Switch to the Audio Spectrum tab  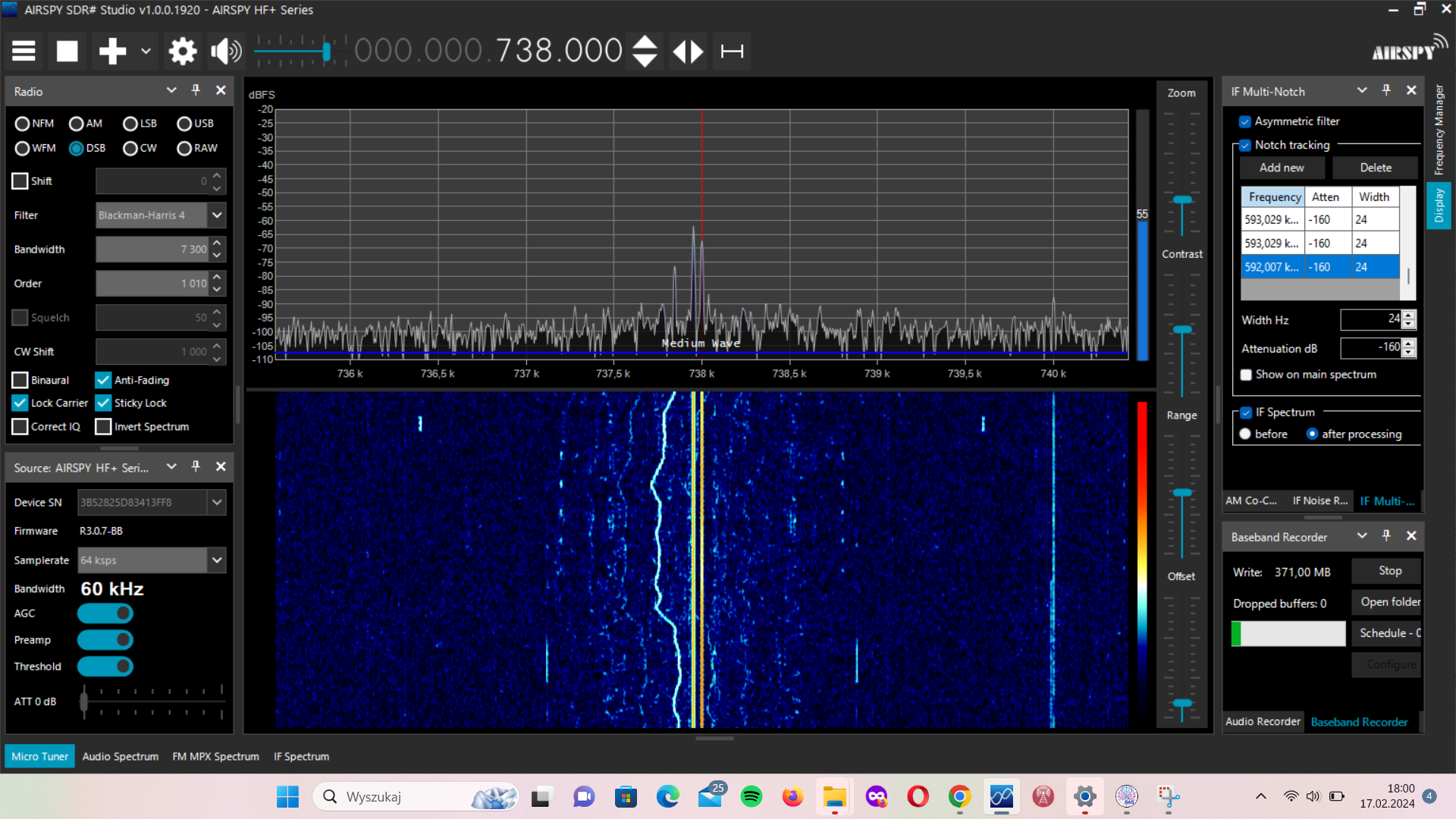pos(121,756)
